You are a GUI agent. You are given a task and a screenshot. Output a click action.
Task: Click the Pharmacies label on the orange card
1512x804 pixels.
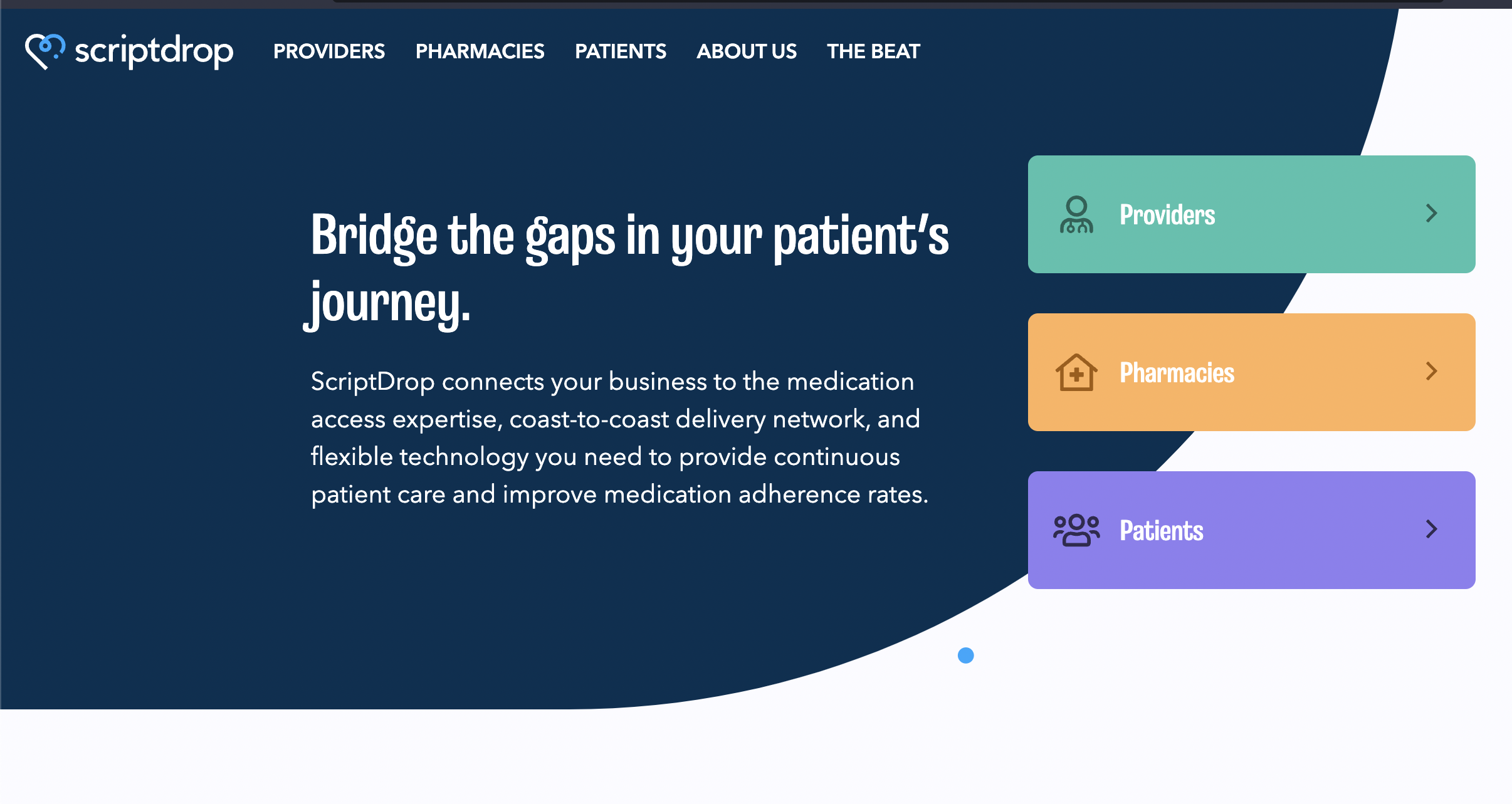[1177, 373]
